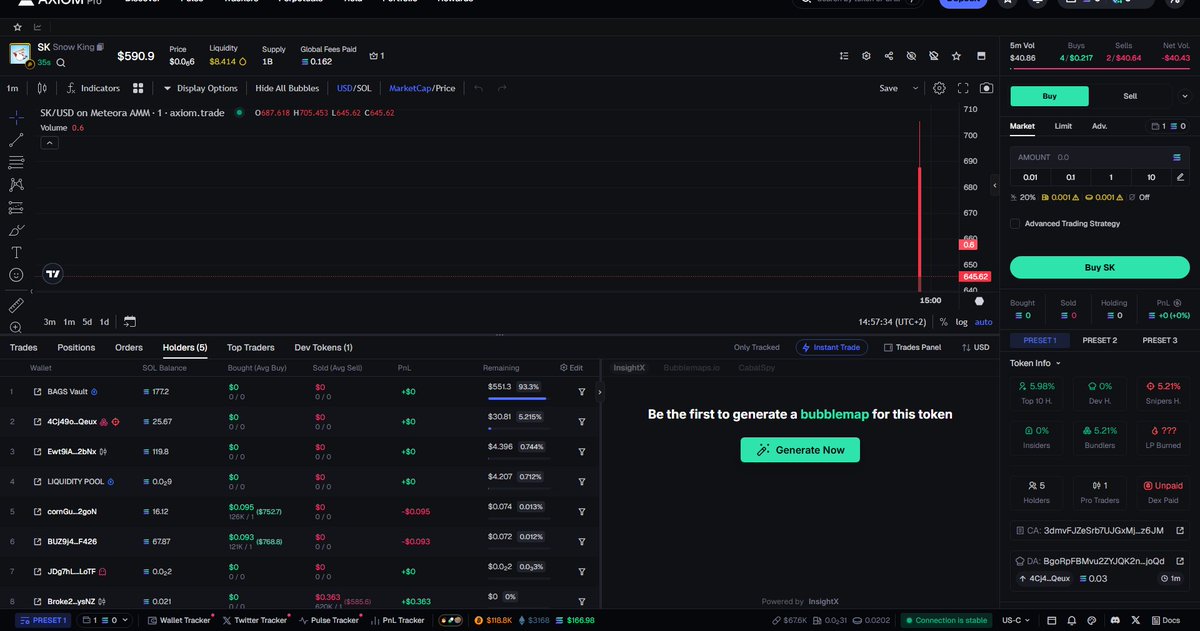Open the Display Options dropdown
This screenshot has width=1200, height=631.
[x=200, y=88]
